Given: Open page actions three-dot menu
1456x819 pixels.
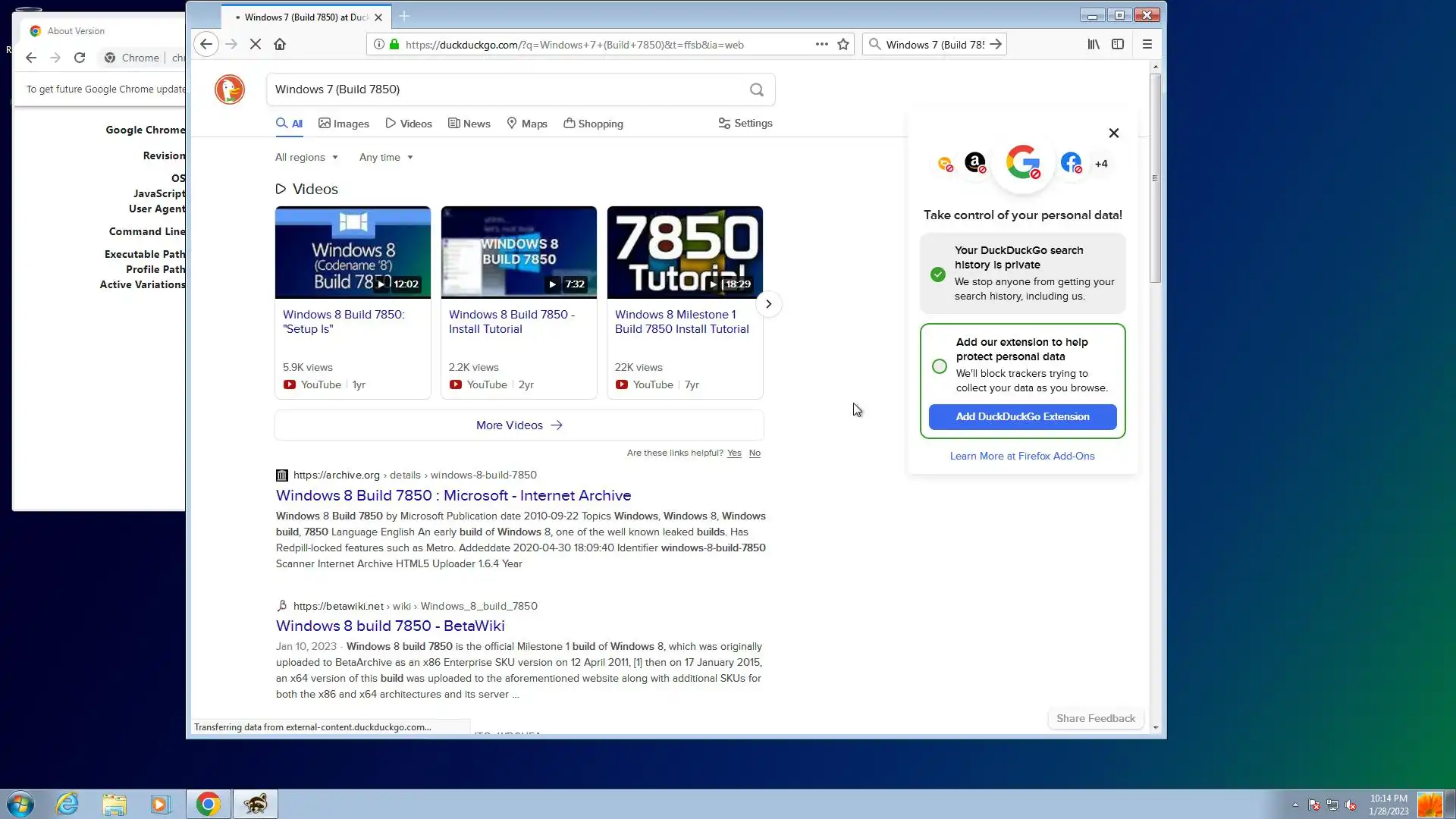Looking at the screenshot, I should coord(821,44).
